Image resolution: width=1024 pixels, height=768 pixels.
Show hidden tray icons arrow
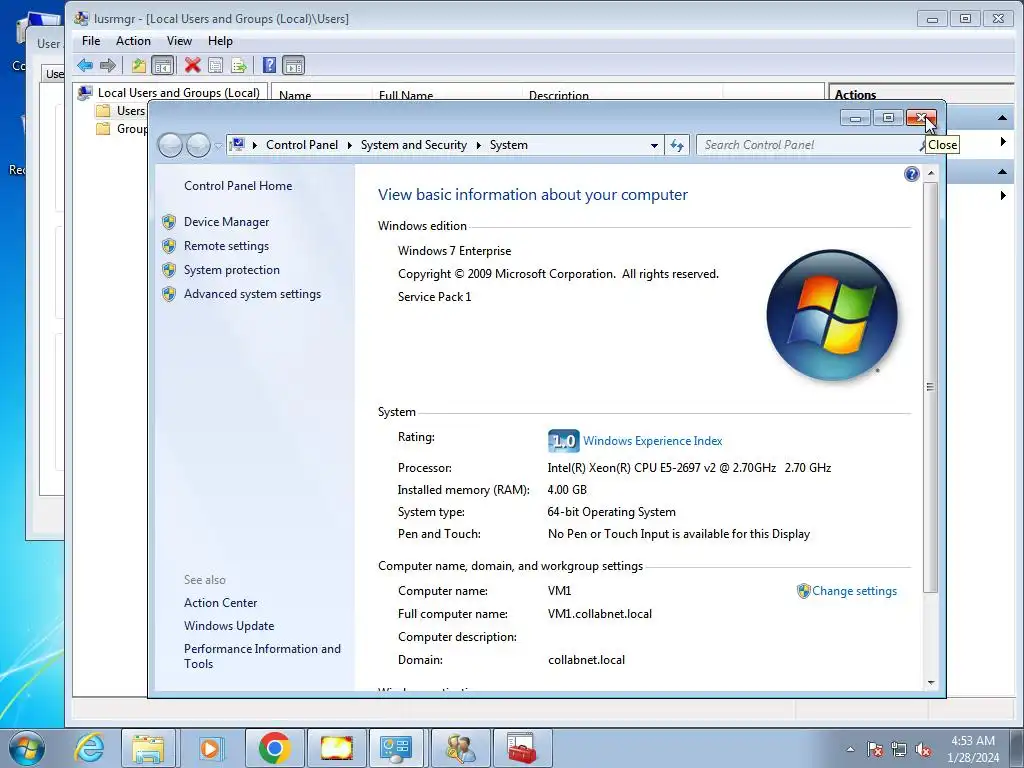(850, 749)
